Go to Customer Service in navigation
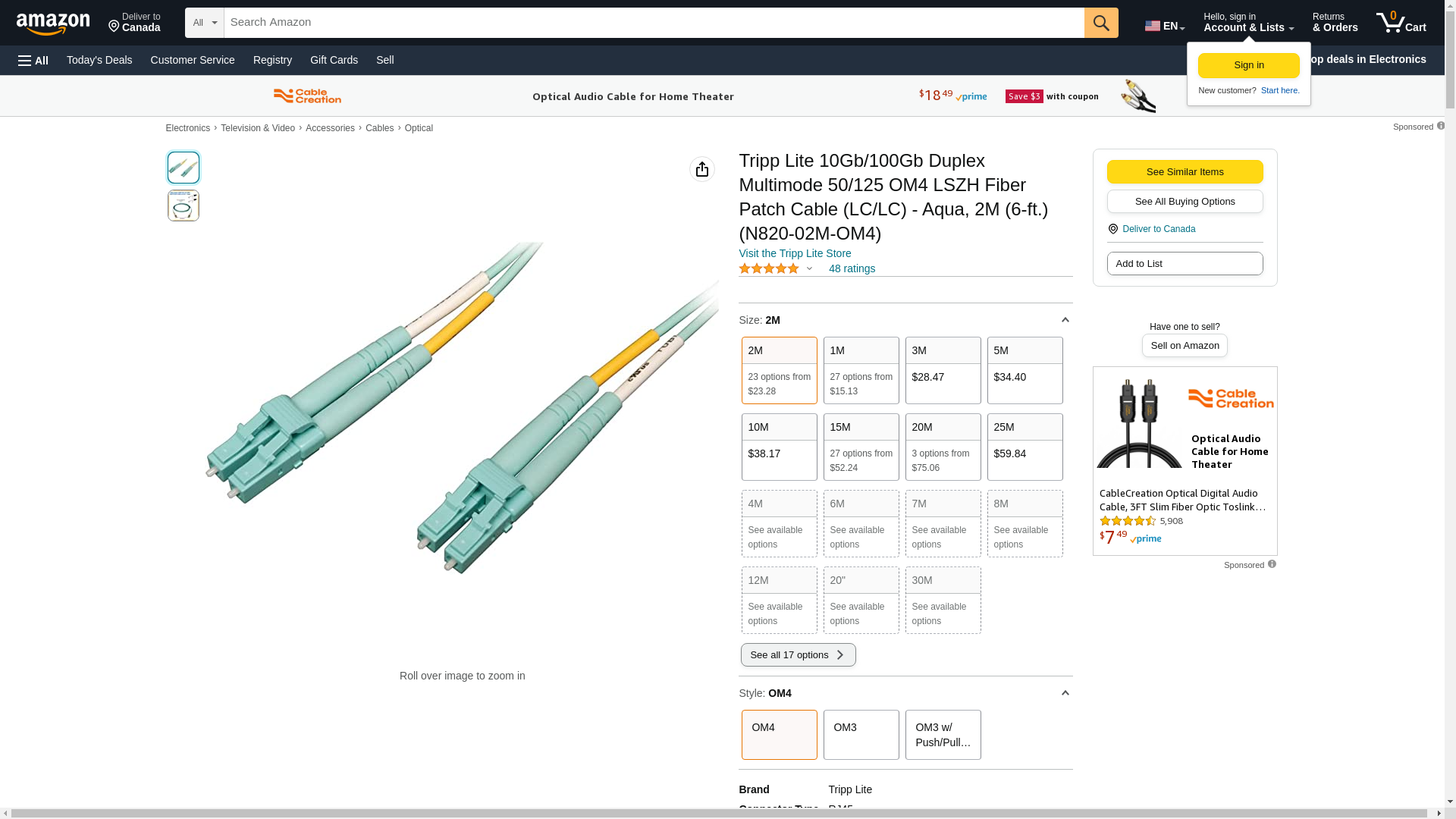 coord(193,60)
